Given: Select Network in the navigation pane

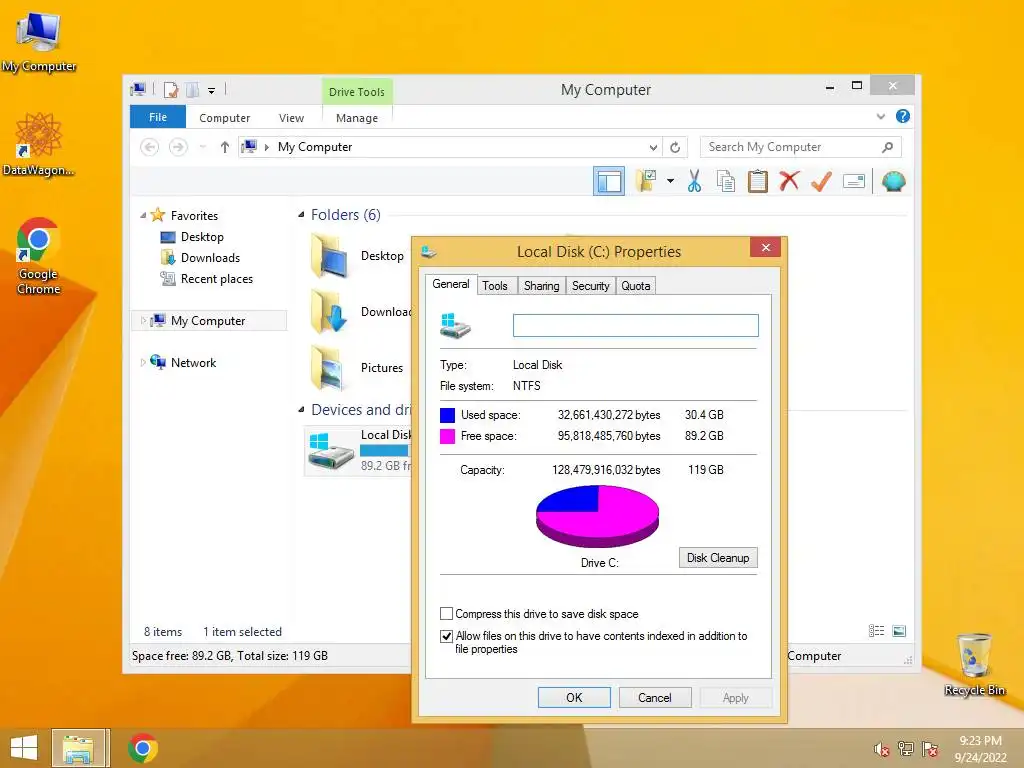Looking at the screenshot, I should (193, 362).
